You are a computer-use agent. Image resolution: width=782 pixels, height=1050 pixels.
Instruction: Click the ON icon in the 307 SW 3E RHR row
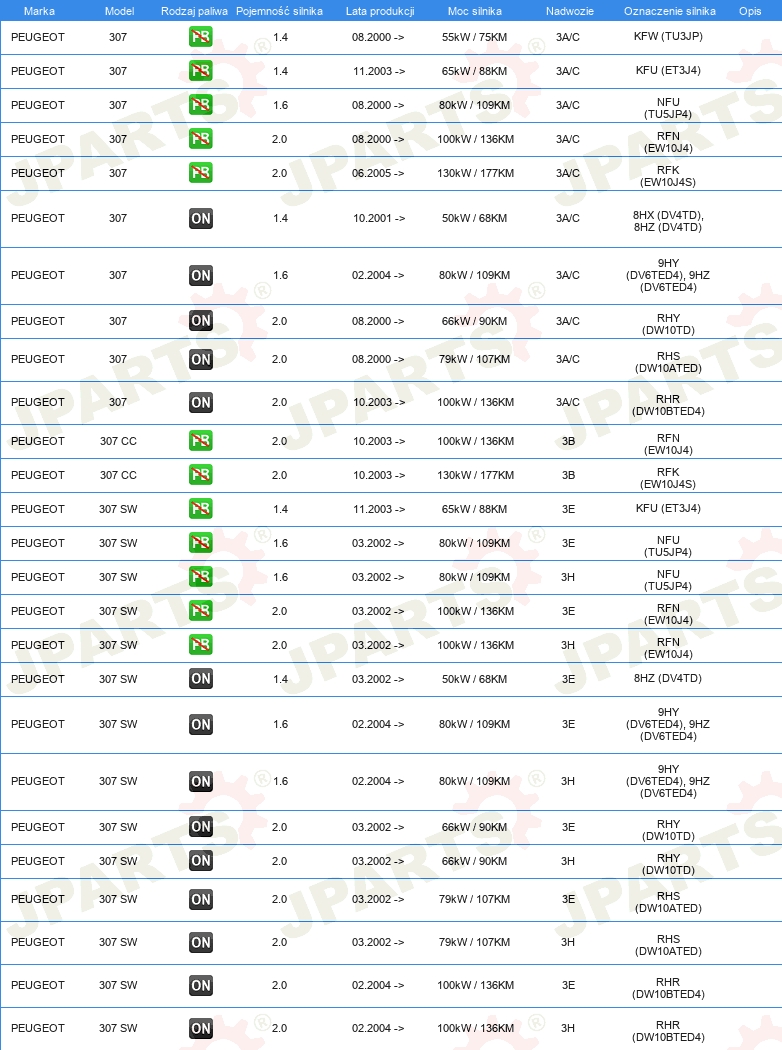(x=201, y=986)
